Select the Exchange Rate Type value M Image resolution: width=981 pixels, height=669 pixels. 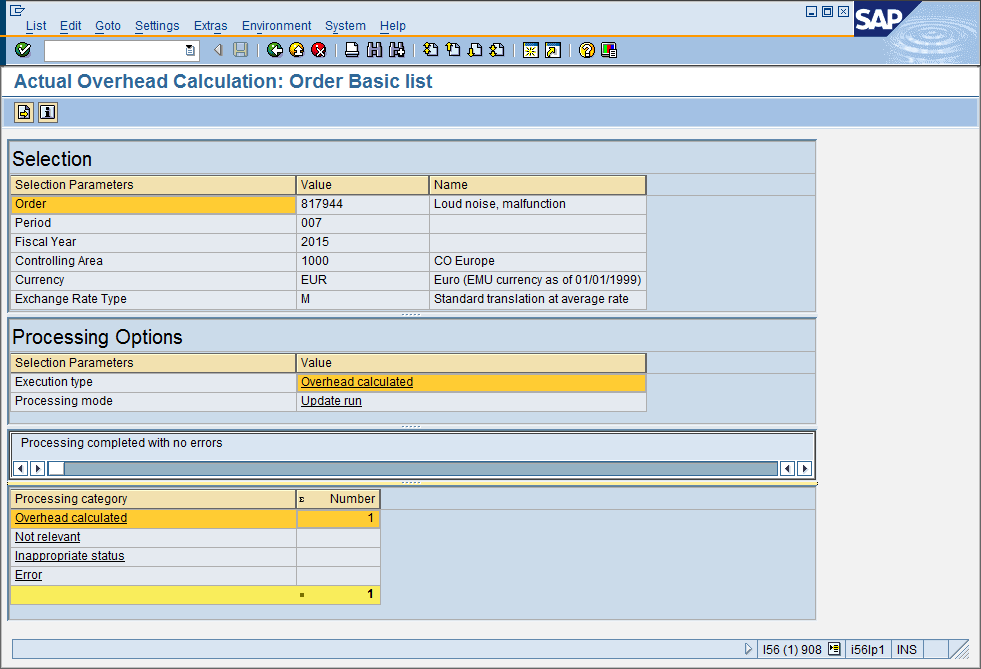[362, 299]
